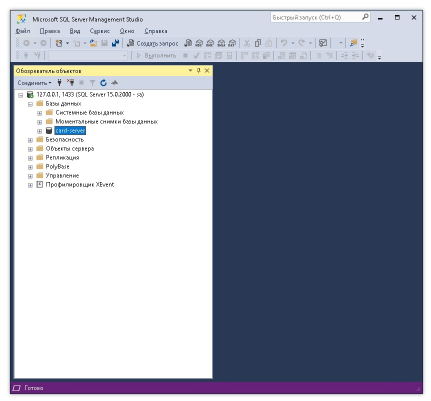
Task: Open the available databases combo box
Action: point(88,56)
